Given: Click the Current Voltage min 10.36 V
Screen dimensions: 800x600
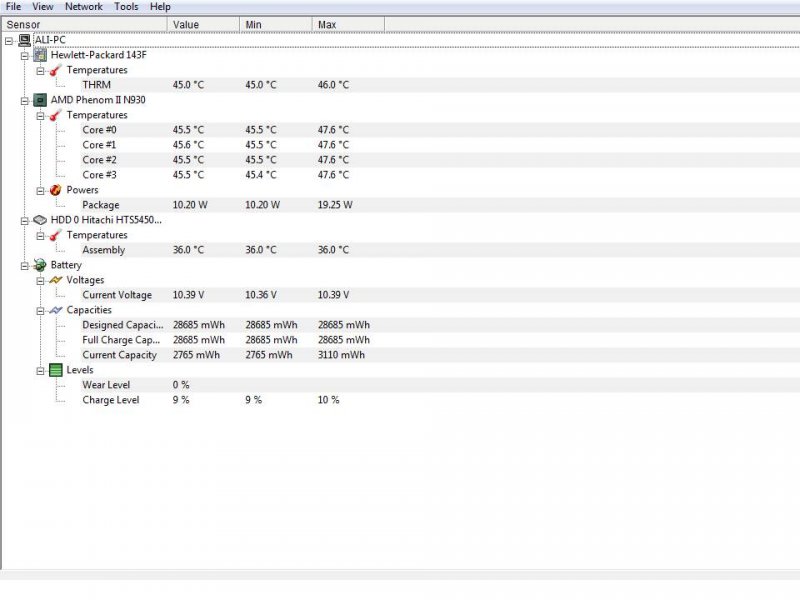Looking at the screenshot, I should tap(261, 295).
